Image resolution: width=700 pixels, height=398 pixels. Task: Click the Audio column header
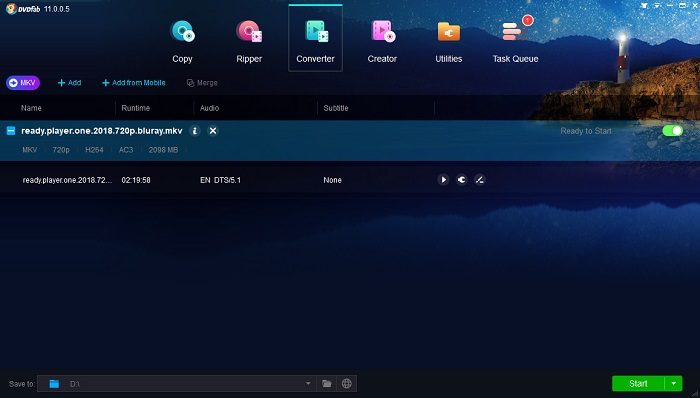[209, 108]
